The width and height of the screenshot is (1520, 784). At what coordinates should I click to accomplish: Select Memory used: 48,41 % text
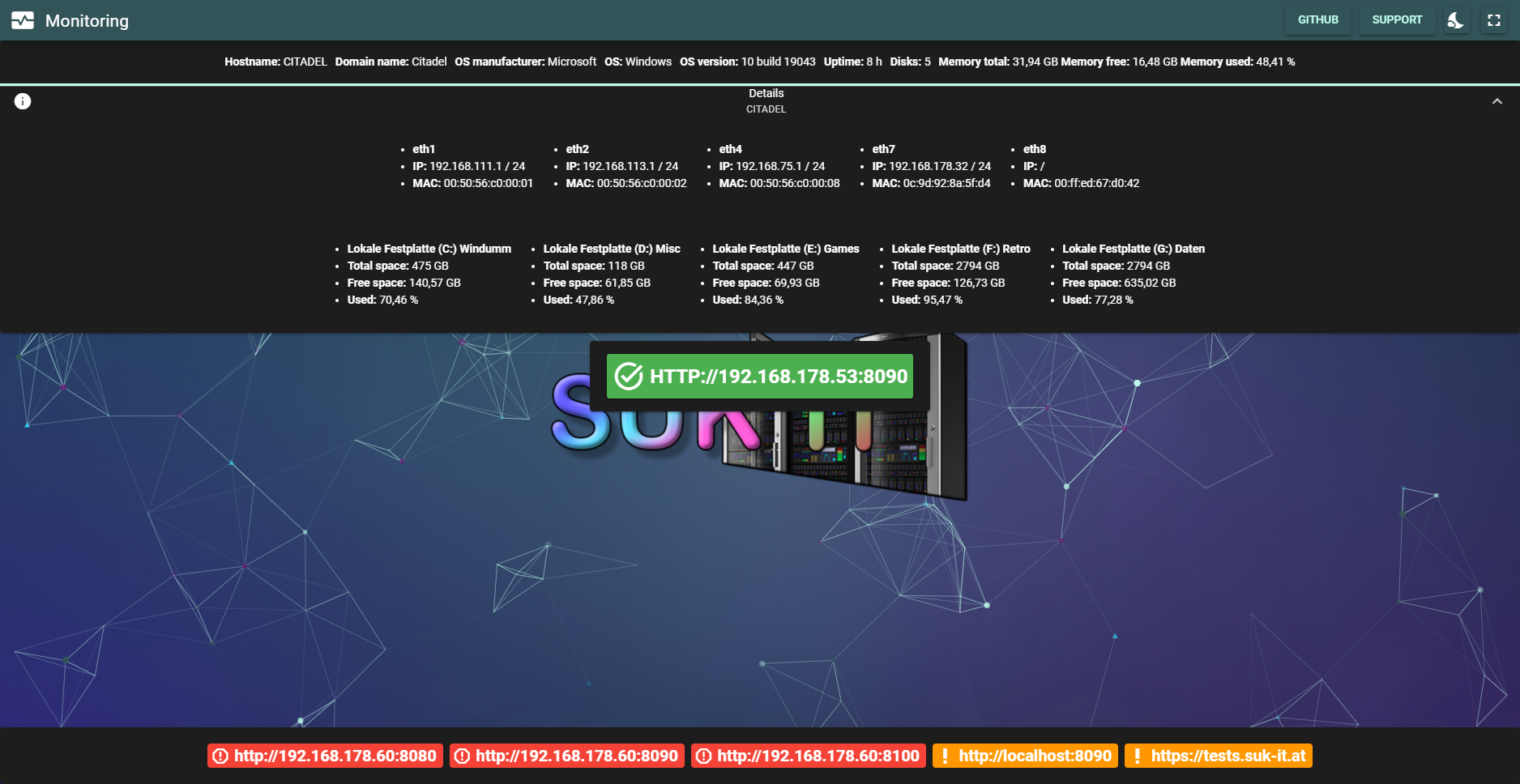click(1237, 62)
